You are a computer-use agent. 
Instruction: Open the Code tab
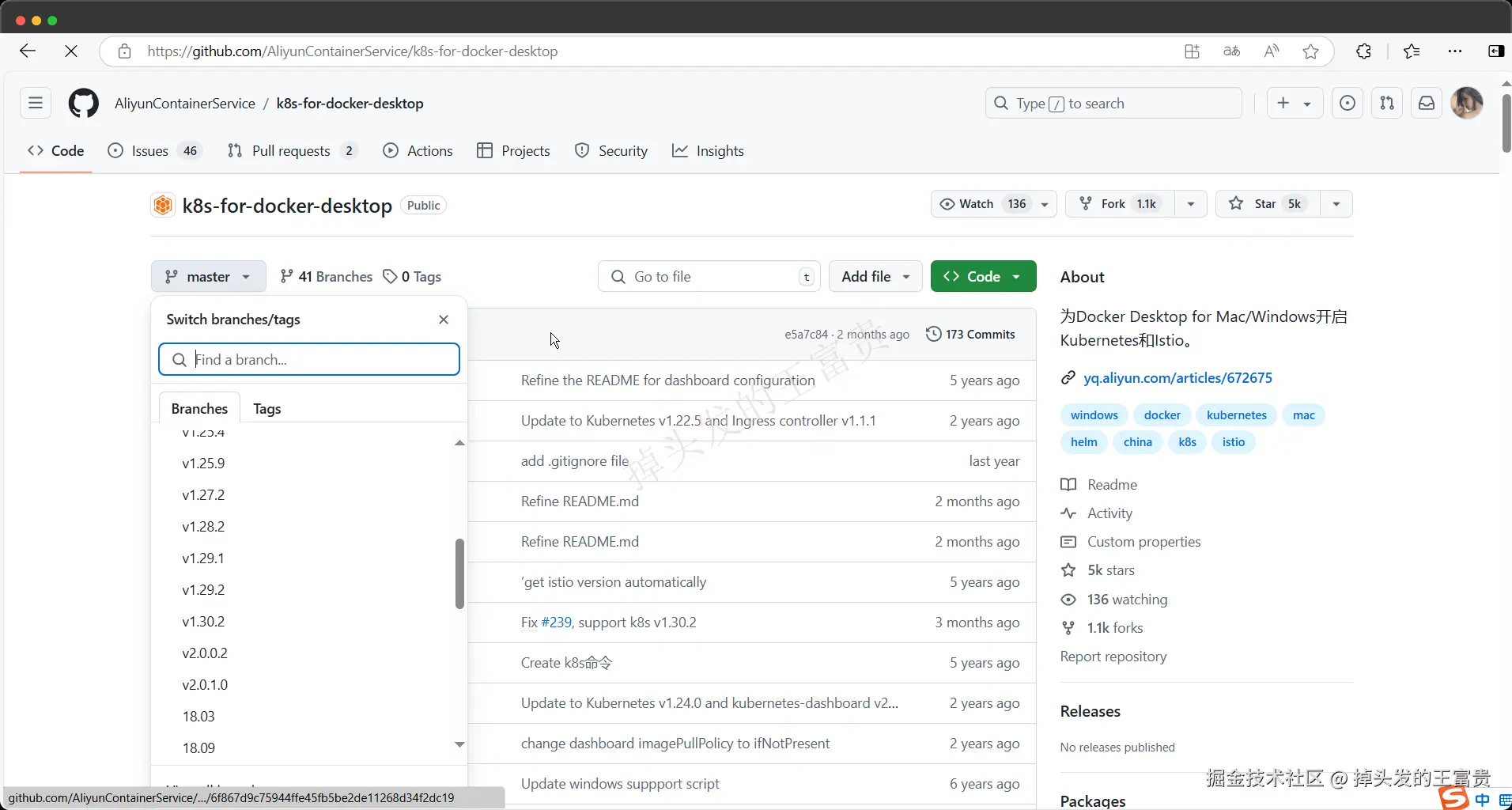point(56,151)
